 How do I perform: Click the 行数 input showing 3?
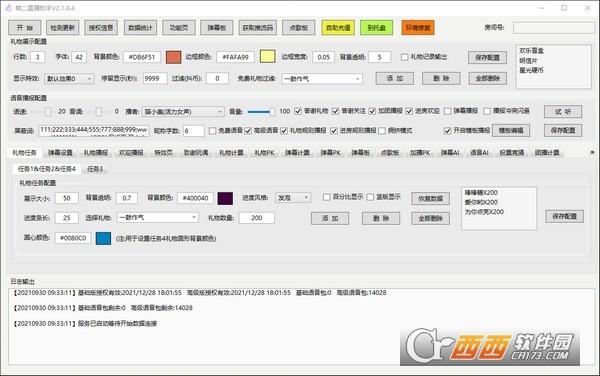(x=38, y=57)
